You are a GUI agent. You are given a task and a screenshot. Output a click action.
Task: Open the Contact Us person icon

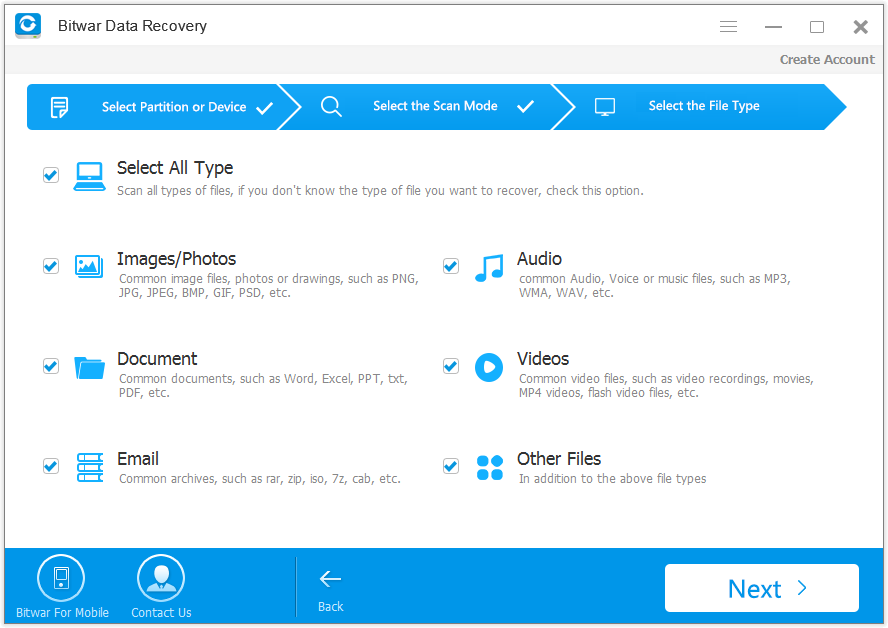tap(161, 578)
